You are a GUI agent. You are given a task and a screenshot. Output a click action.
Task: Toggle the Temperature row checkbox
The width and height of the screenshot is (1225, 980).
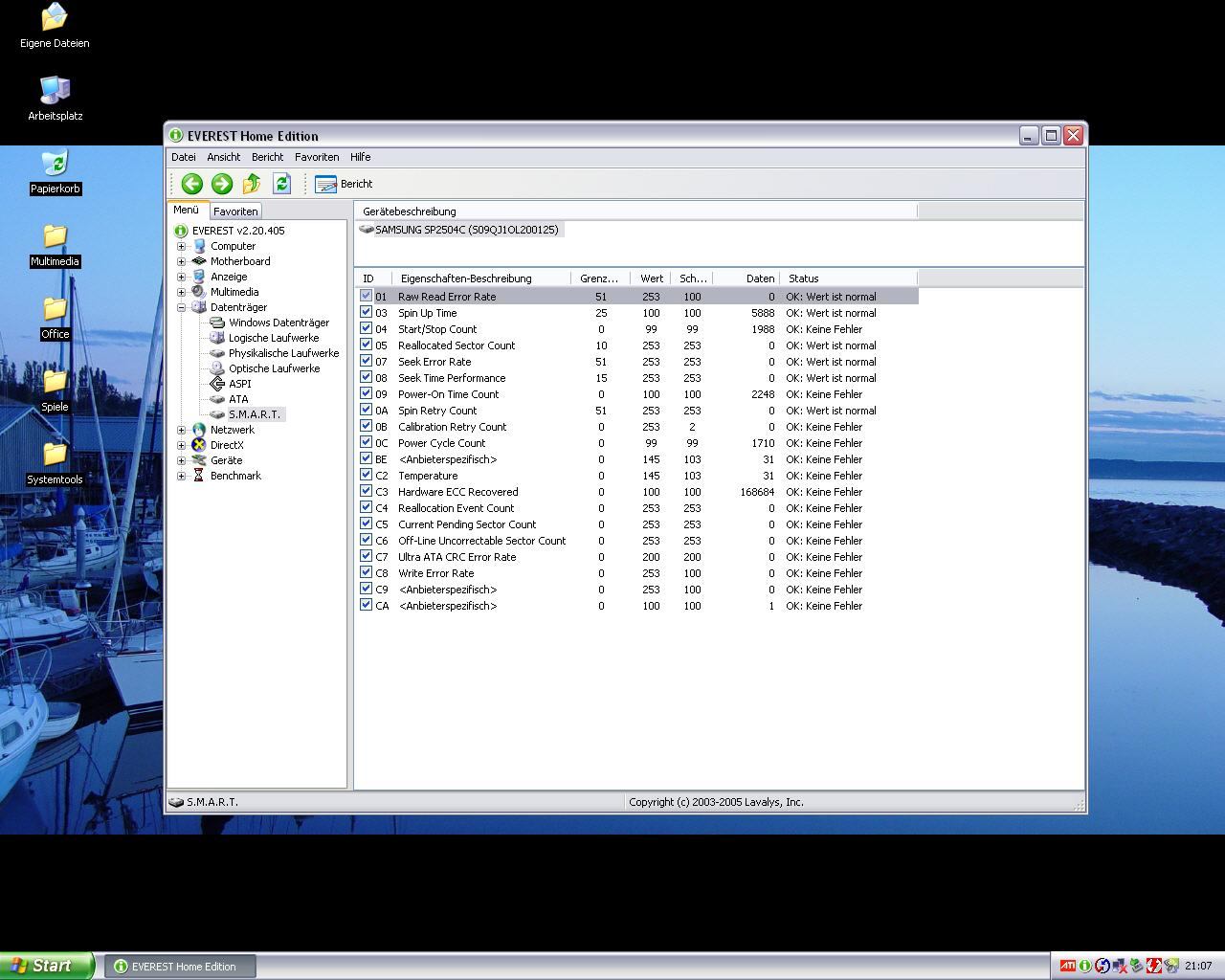(366, 475)
